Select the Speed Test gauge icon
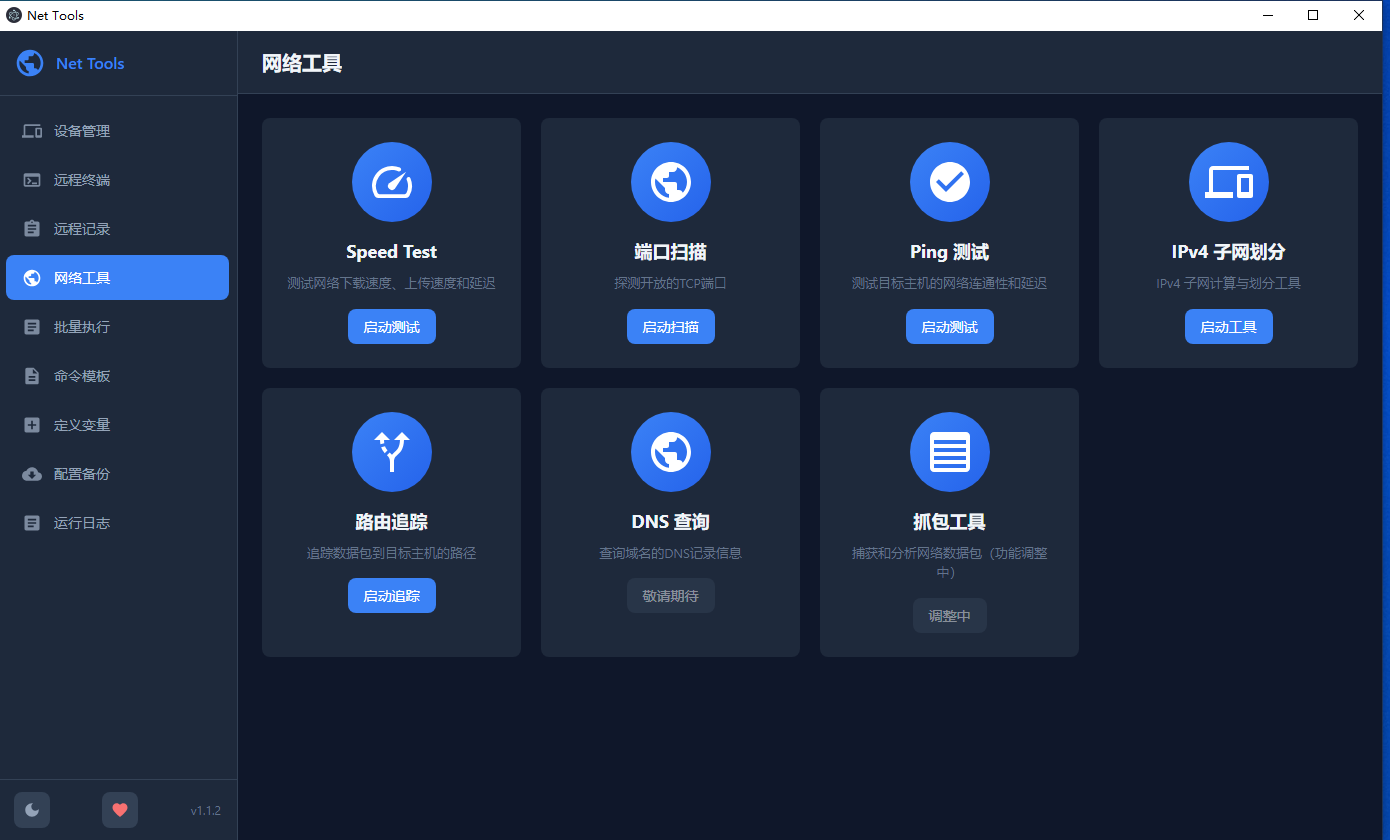1390x840 pixels. [391, 181]
